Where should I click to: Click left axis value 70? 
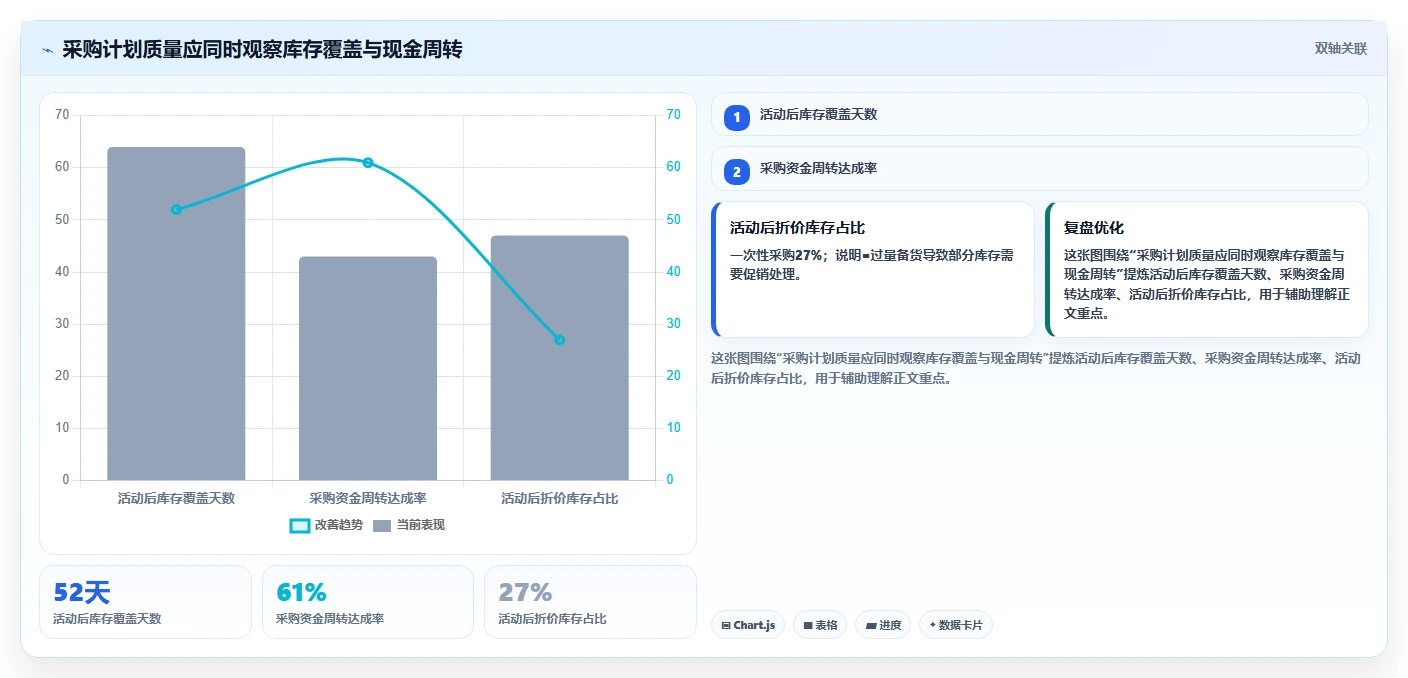pos(62,115)
